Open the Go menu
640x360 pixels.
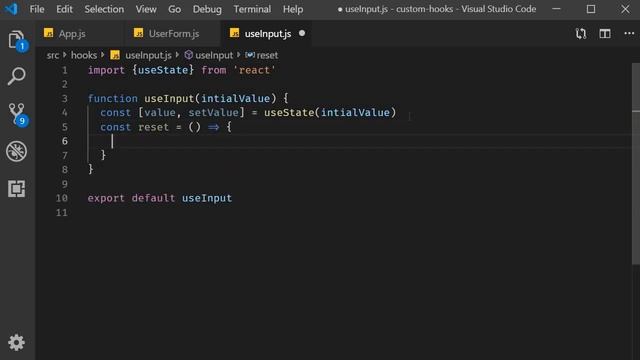pyautogui.click(x=174, y=9)
